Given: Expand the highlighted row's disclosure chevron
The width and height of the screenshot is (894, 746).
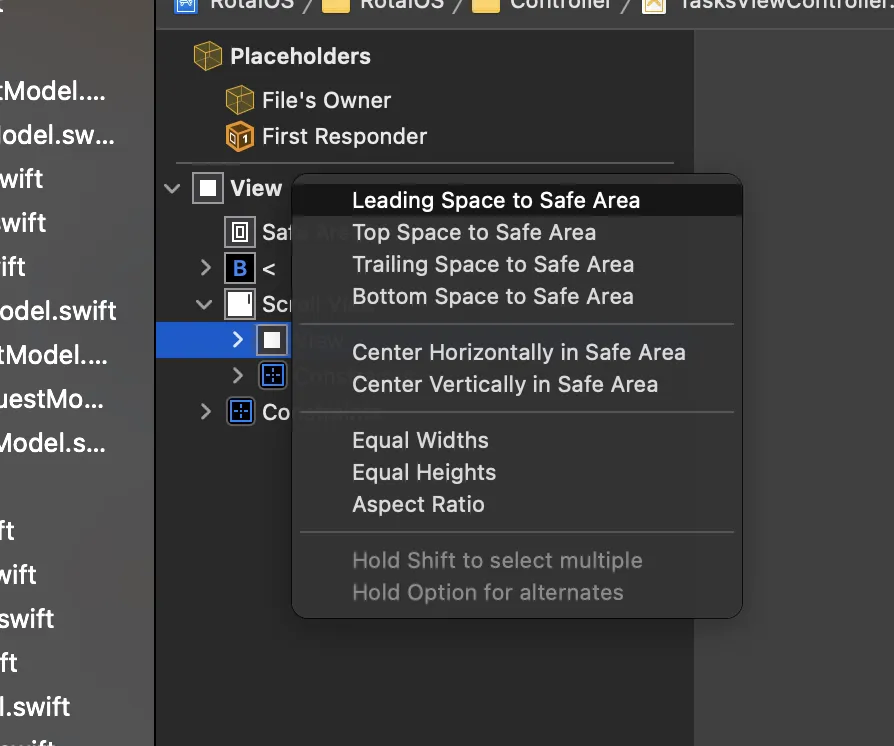Looking at the screenshot, I should (x=238, y=340).
